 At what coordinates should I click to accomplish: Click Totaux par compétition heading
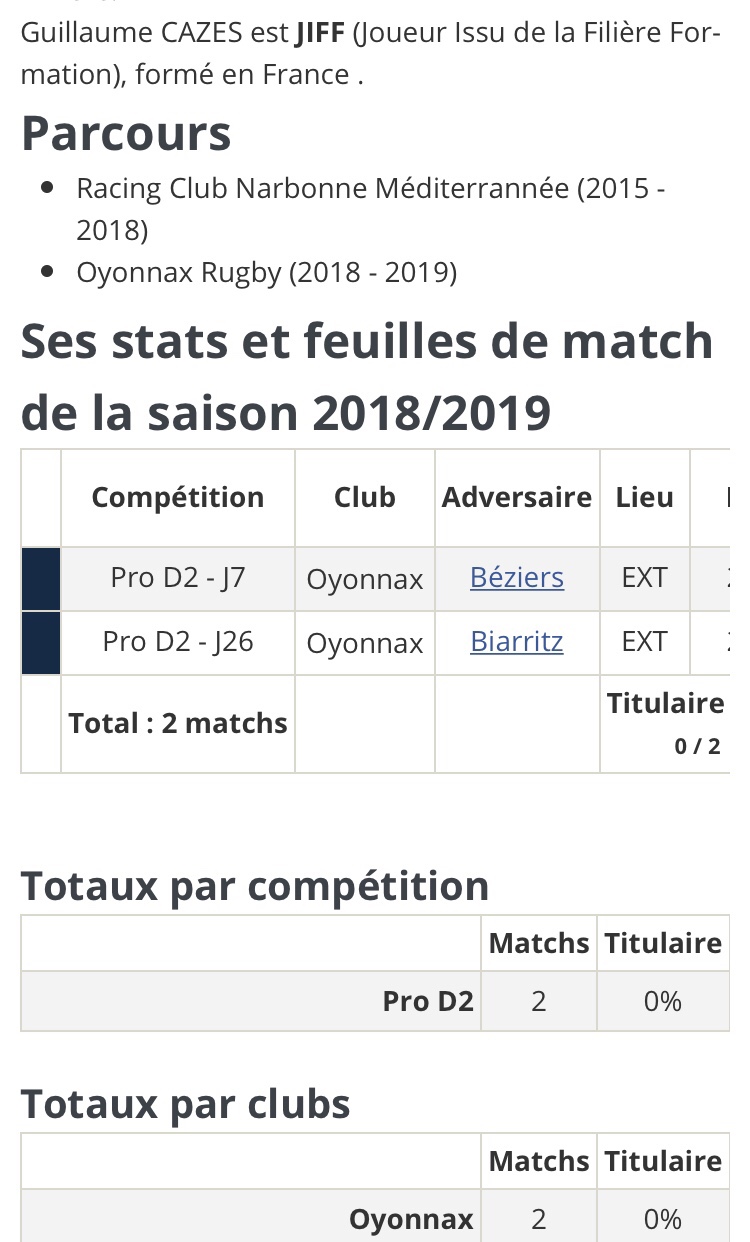point(255,886)
